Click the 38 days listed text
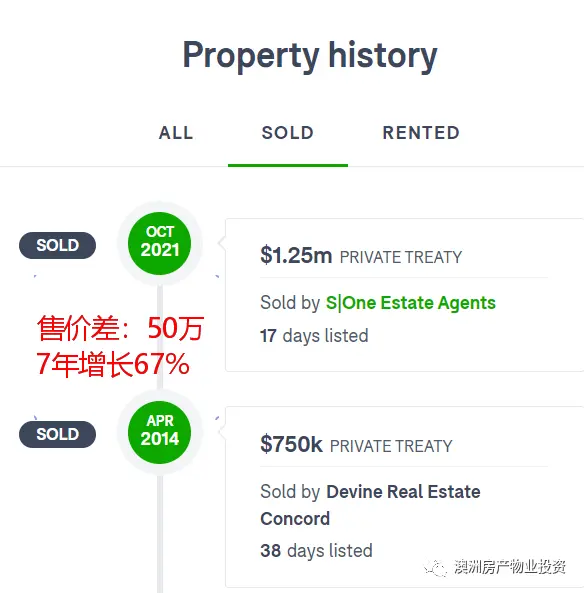This screenshot has height=593, width=584. (316, 551)
